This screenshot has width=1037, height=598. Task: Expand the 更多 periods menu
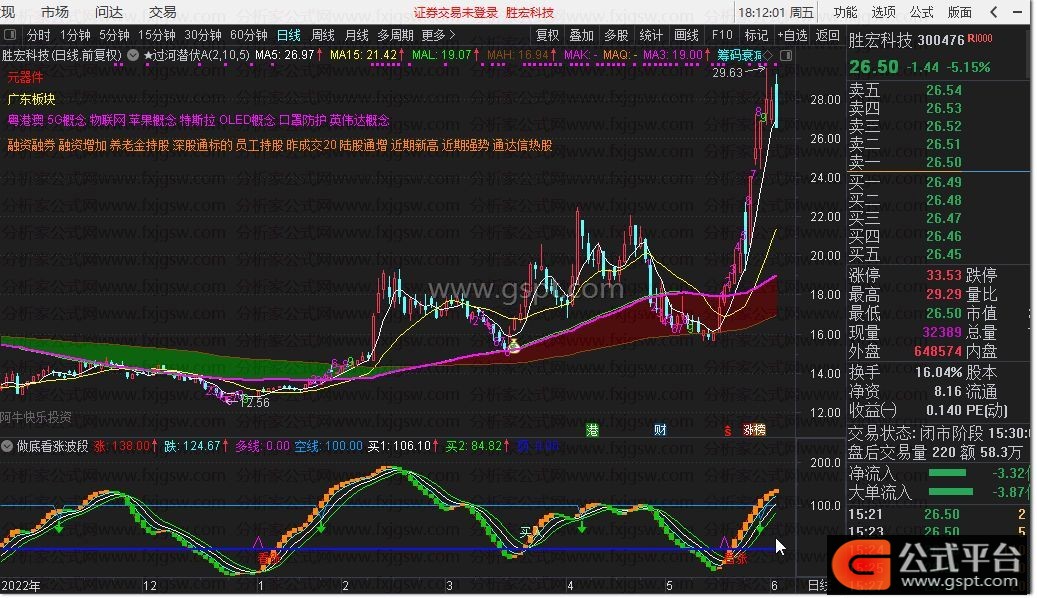tap(438, 35)
